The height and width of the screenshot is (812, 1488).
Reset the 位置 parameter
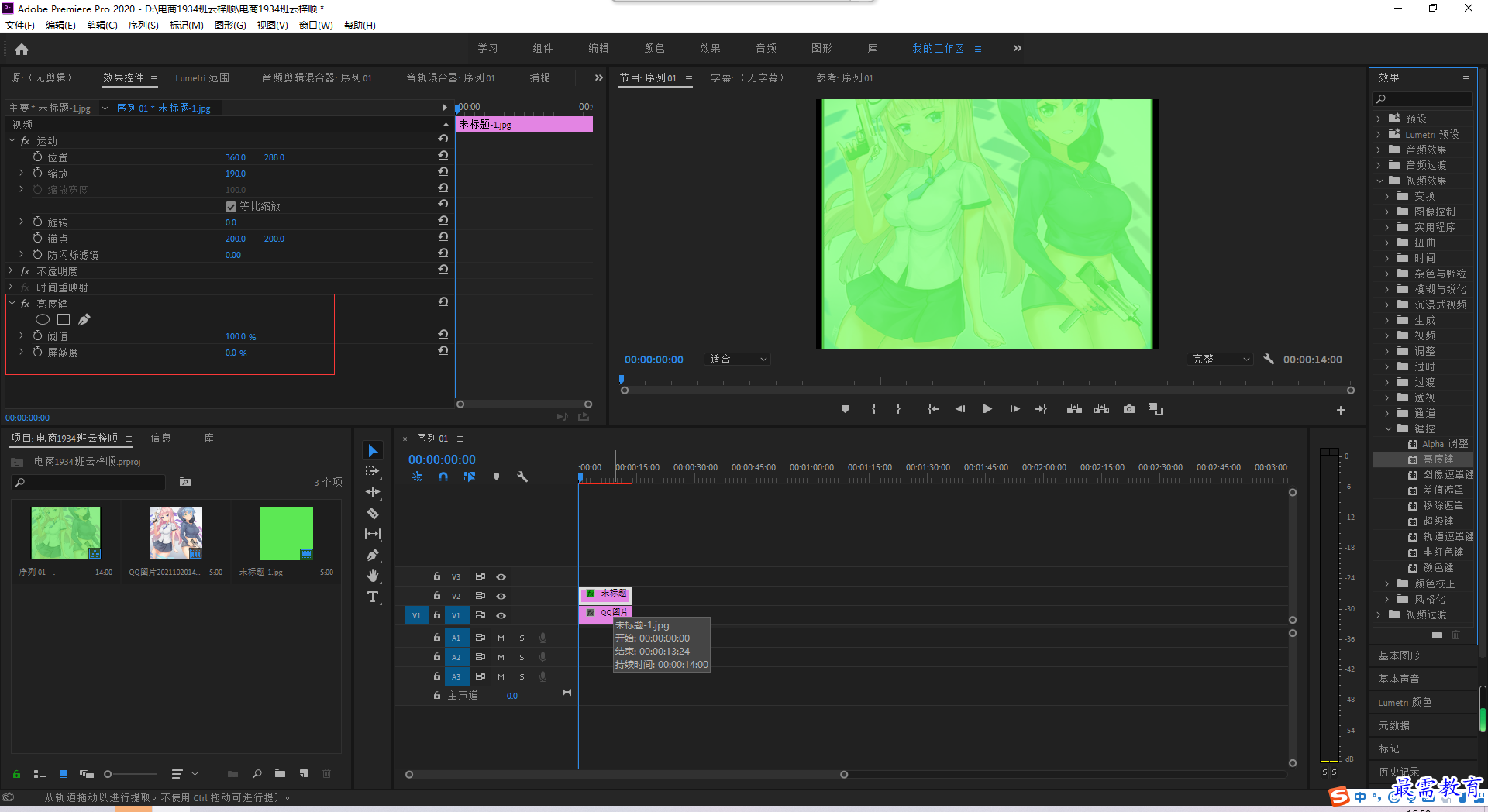[x=443, y=156]
